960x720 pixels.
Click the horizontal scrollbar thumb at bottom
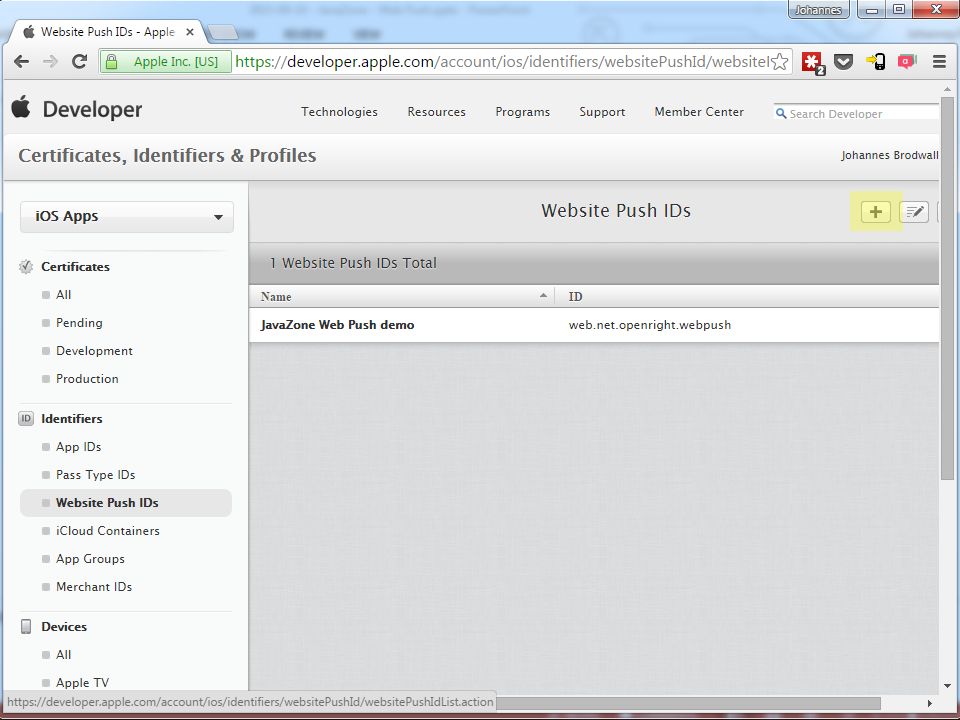pyautogui.click(x=689, y=703)
